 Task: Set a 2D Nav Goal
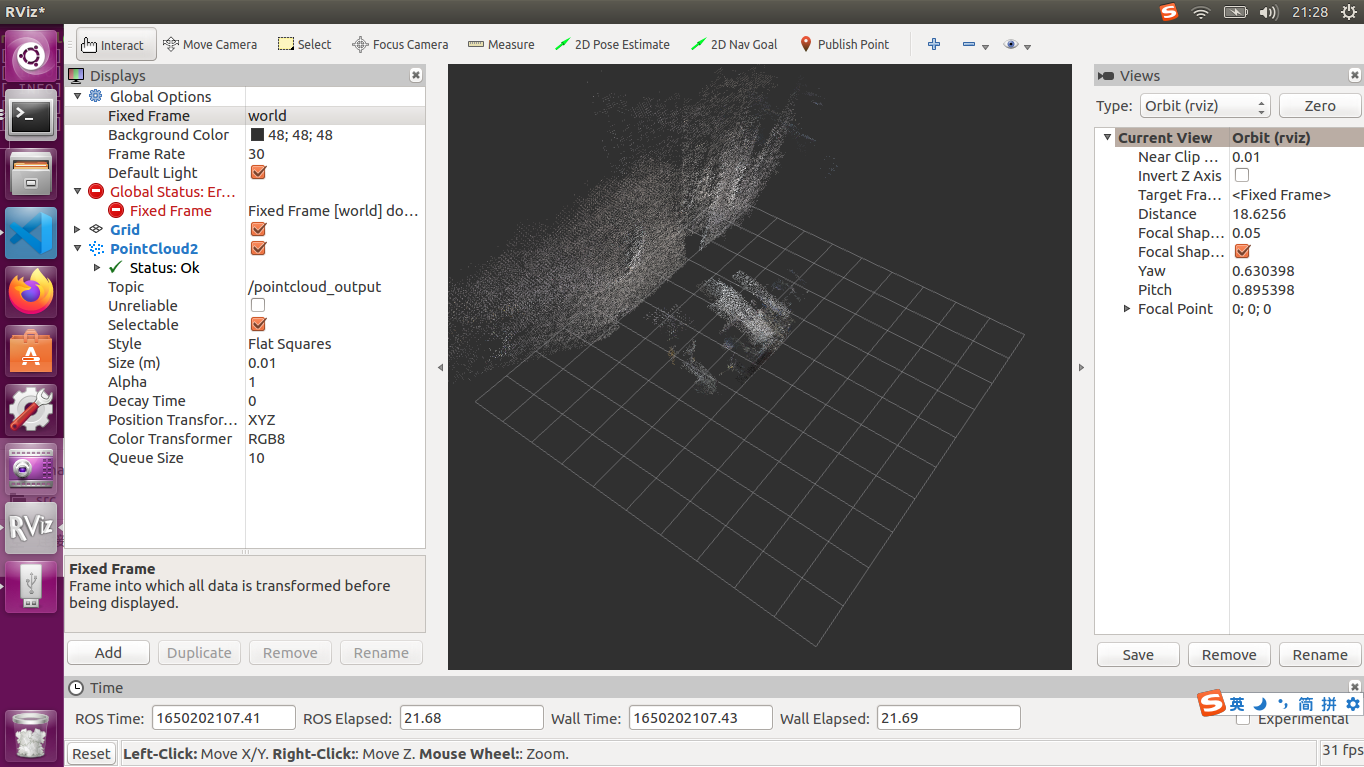tap(734, 44)
